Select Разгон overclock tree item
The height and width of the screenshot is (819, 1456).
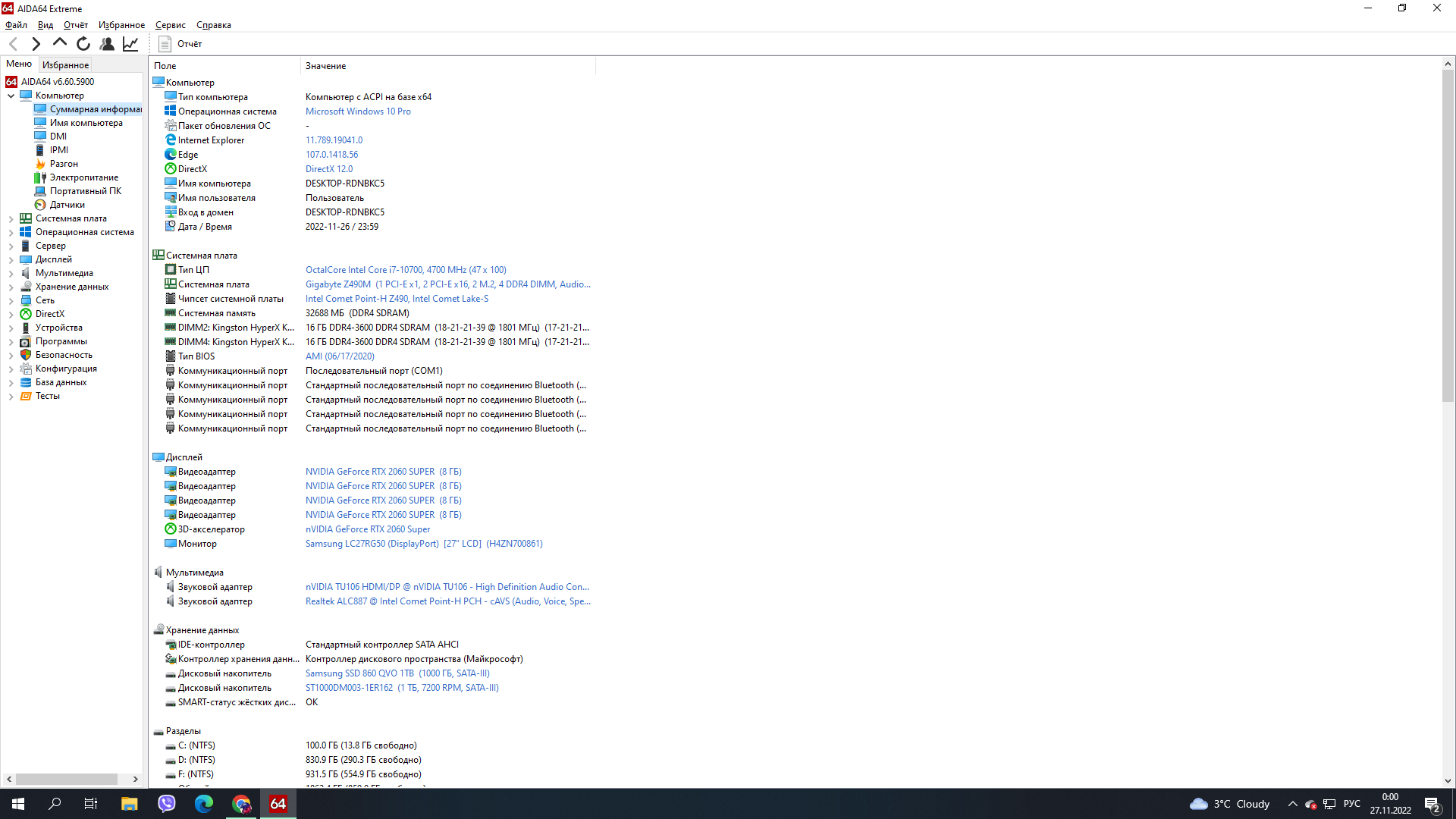pos(56,164)
